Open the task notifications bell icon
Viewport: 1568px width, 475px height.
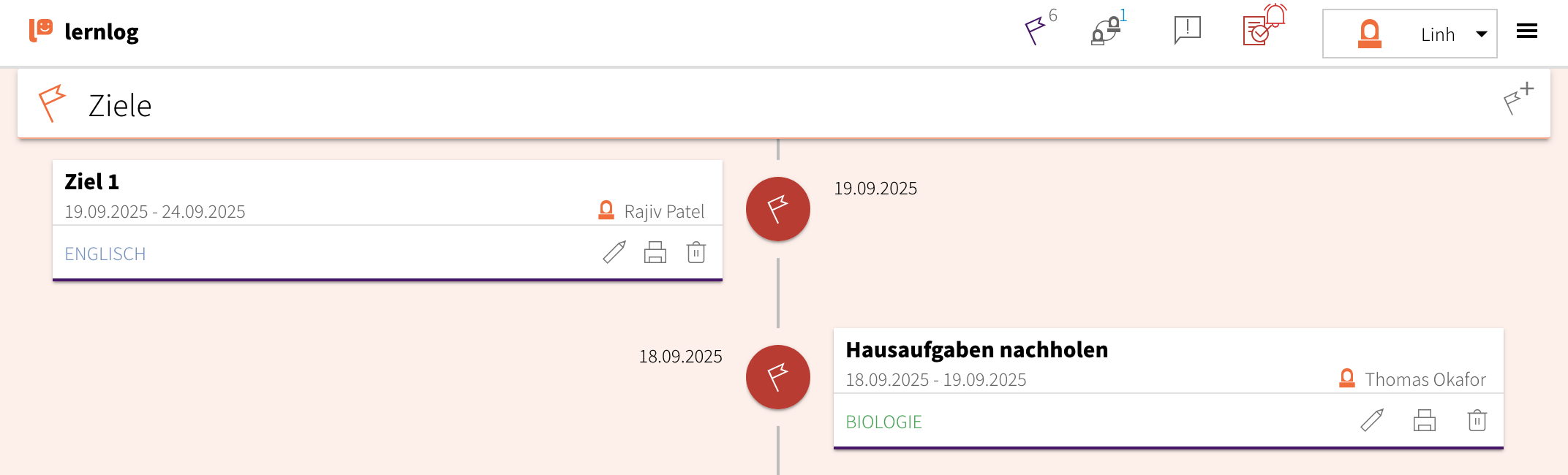(1263, 28)
